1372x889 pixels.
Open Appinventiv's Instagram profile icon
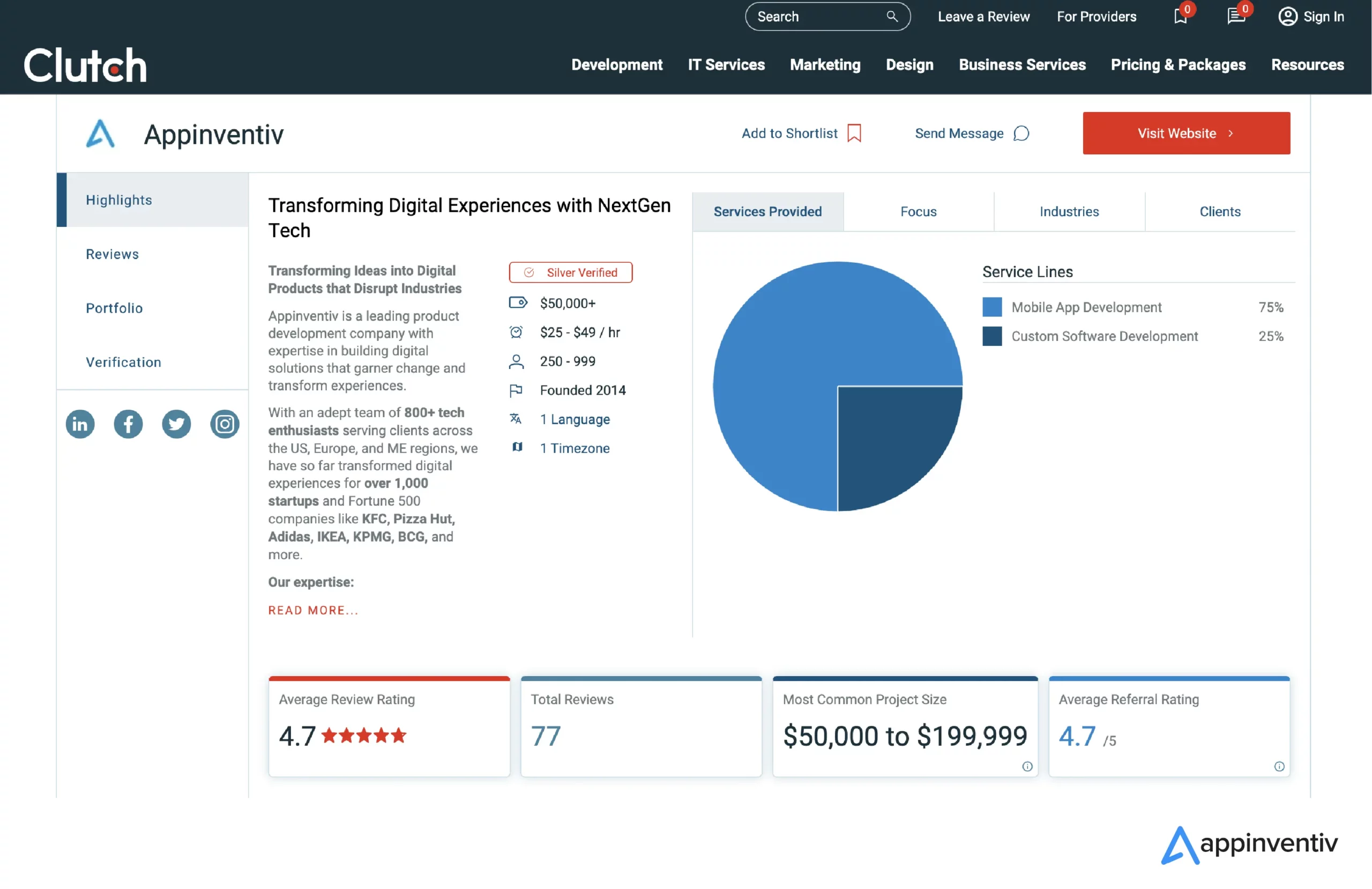225,424
